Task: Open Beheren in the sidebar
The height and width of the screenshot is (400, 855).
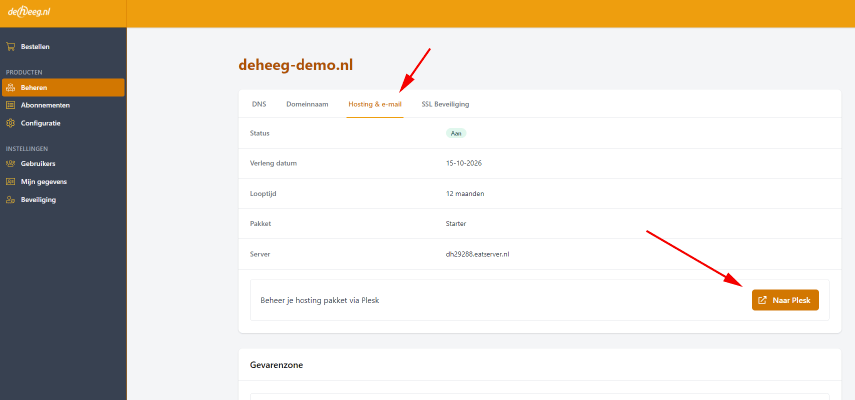Action: point(63,87)
